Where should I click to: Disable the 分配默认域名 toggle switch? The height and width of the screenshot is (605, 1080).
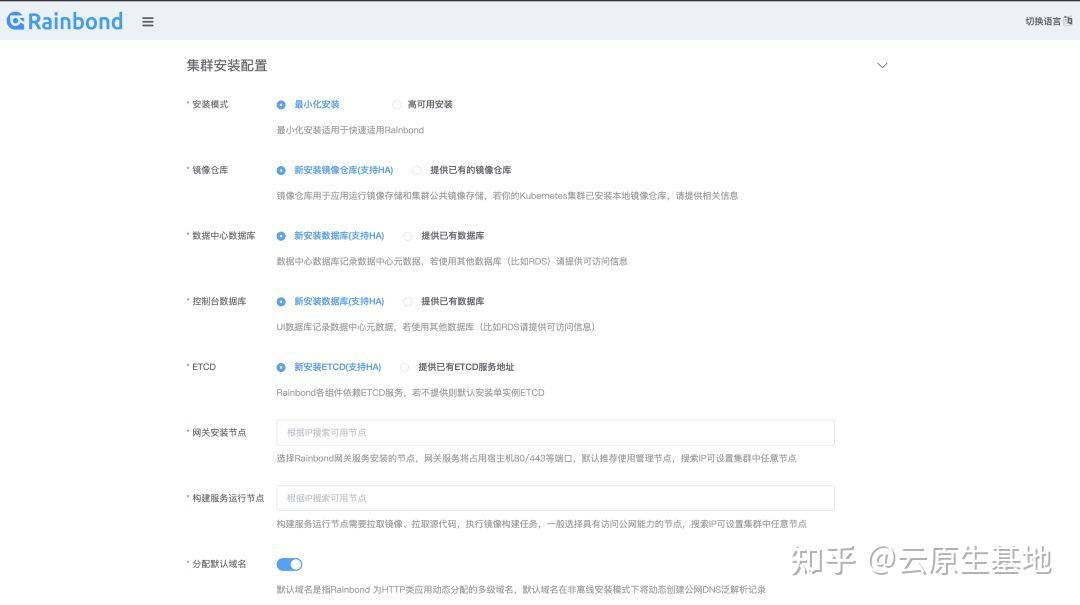pos(288,563)
